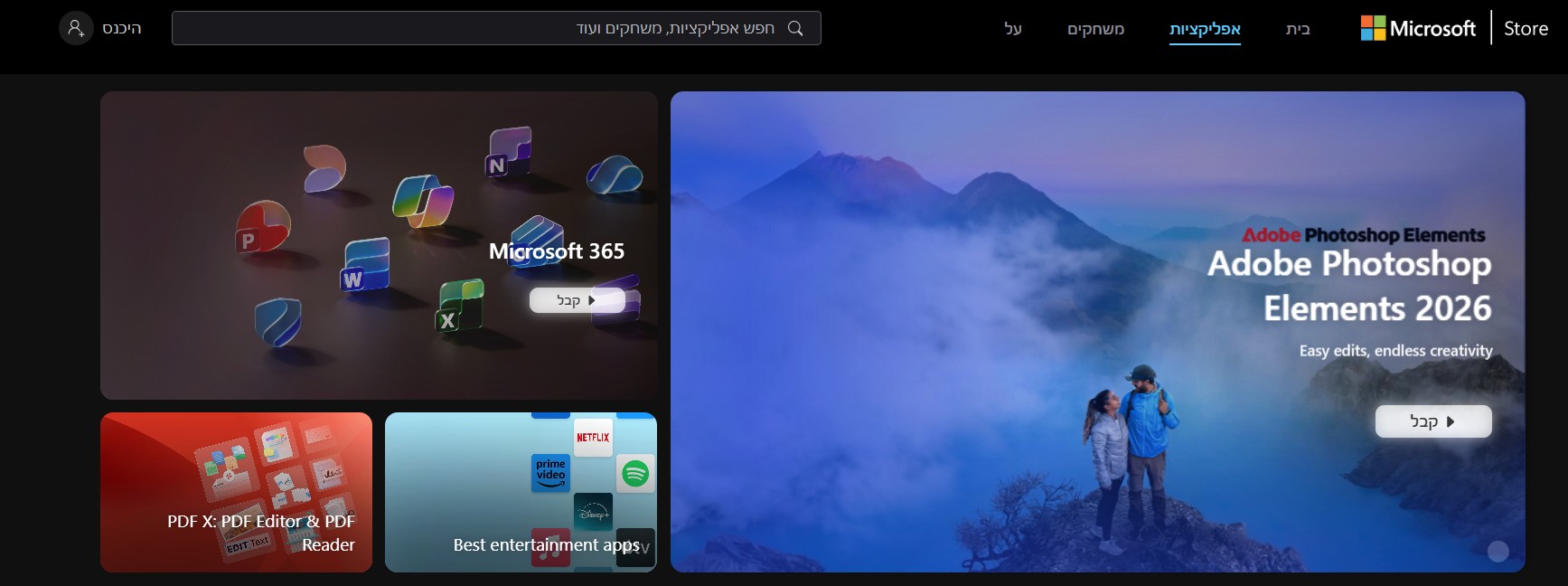The height and width of the screenshot is (586, 1568).
Task: Select the אפליקציות (Apps) tab
Action: [x=1205, y=29]
